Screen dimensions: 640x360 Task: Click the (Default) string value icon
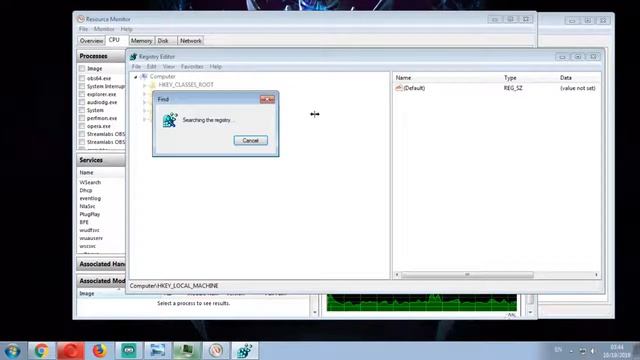(x=399, y=88)
